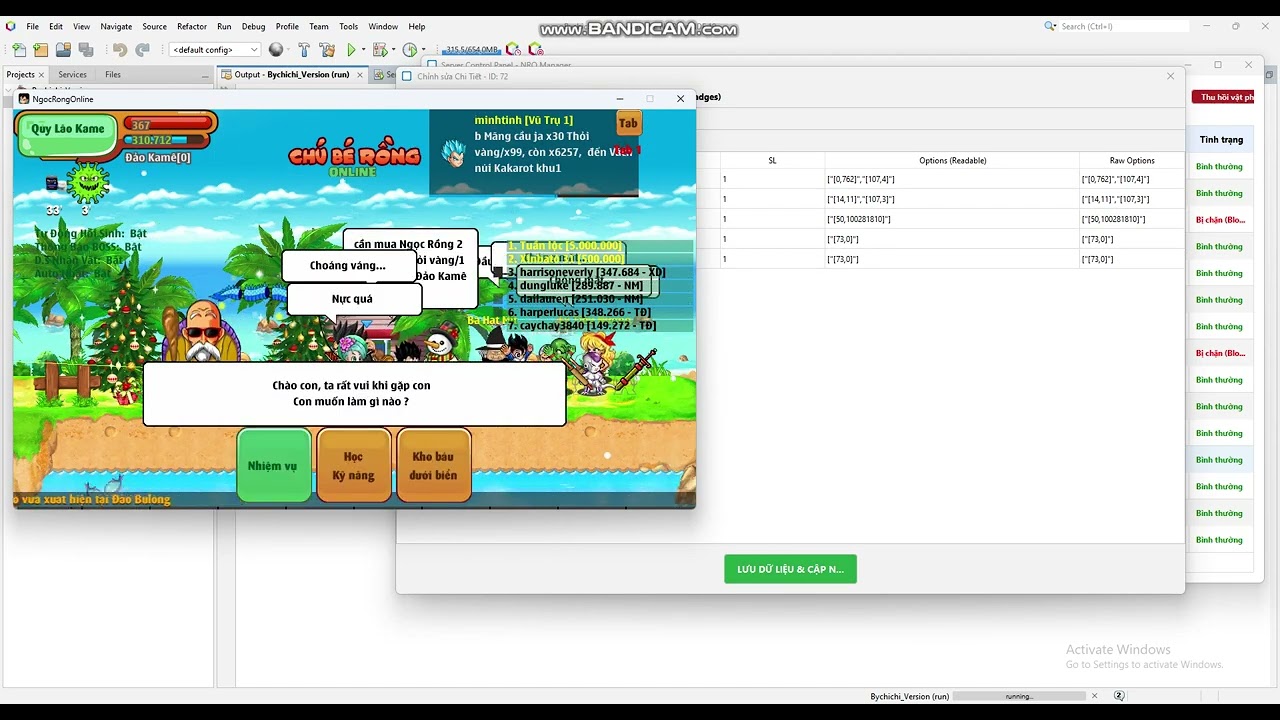
Task: Click the green Run Project icon
Action: (351, 49)
